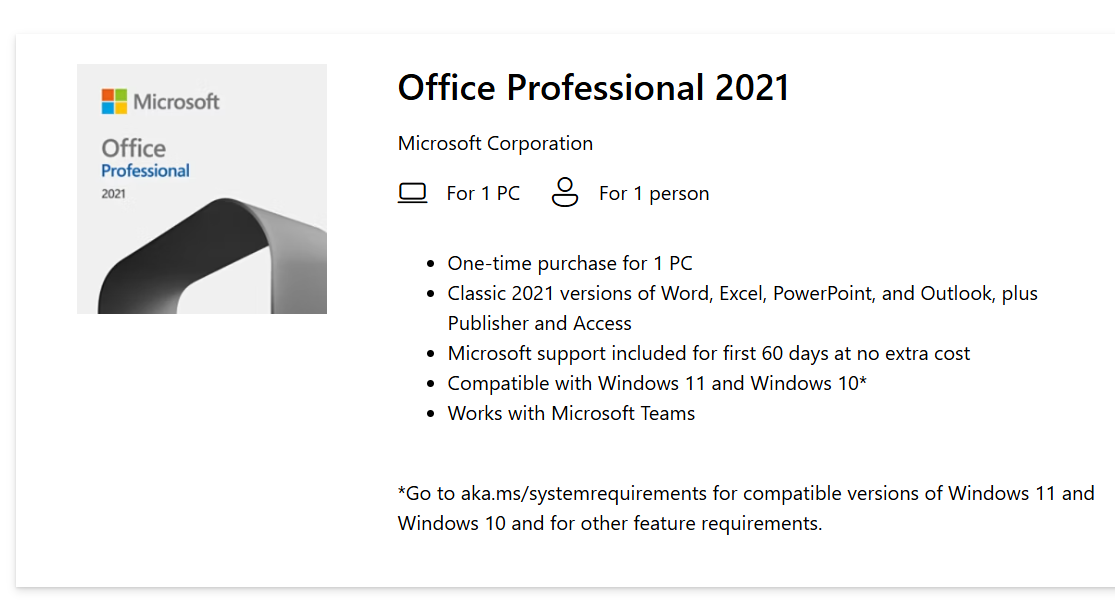This screenshot has height=604, width=1115.
Task: Click the 'For 1 PC' label
Action: tap(483, 194)
